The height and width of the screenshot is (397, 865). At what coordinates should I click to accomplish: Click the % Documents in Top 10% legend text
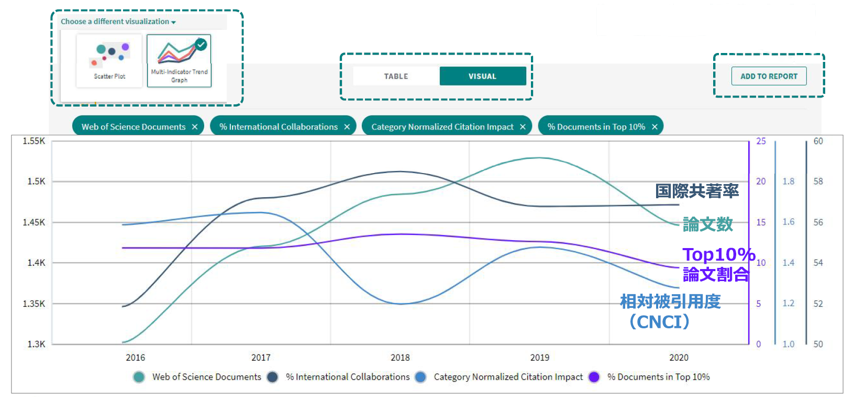(658, 377)
